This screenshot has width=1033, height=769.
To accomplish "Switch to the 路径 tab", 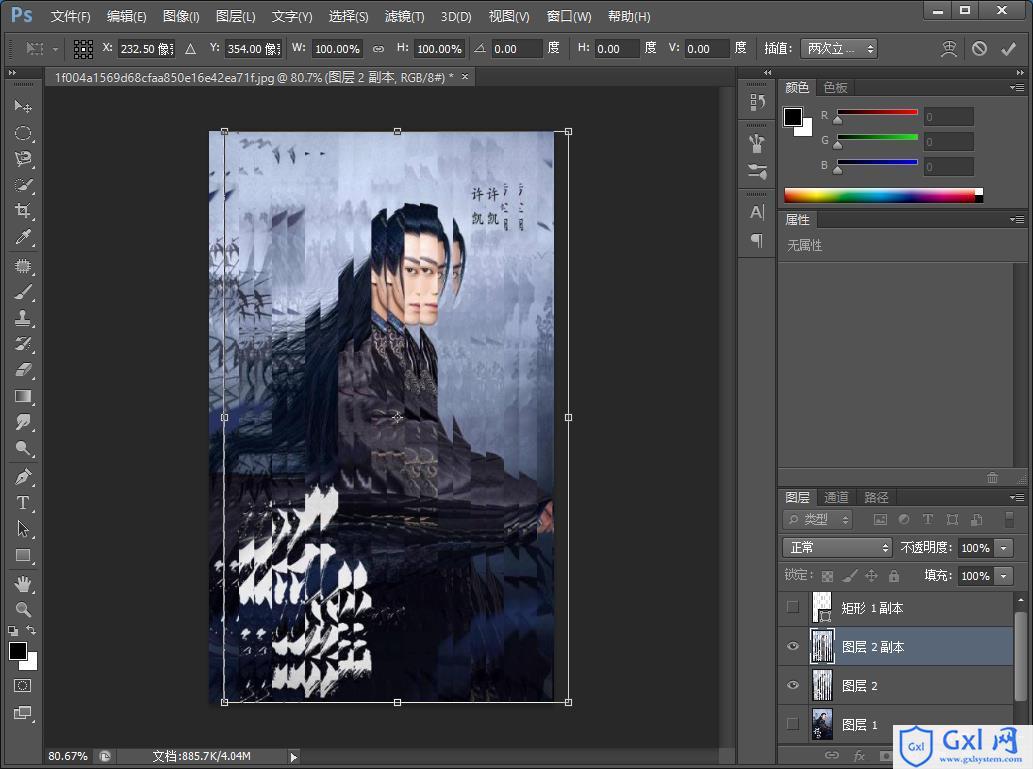I will 876,498.
